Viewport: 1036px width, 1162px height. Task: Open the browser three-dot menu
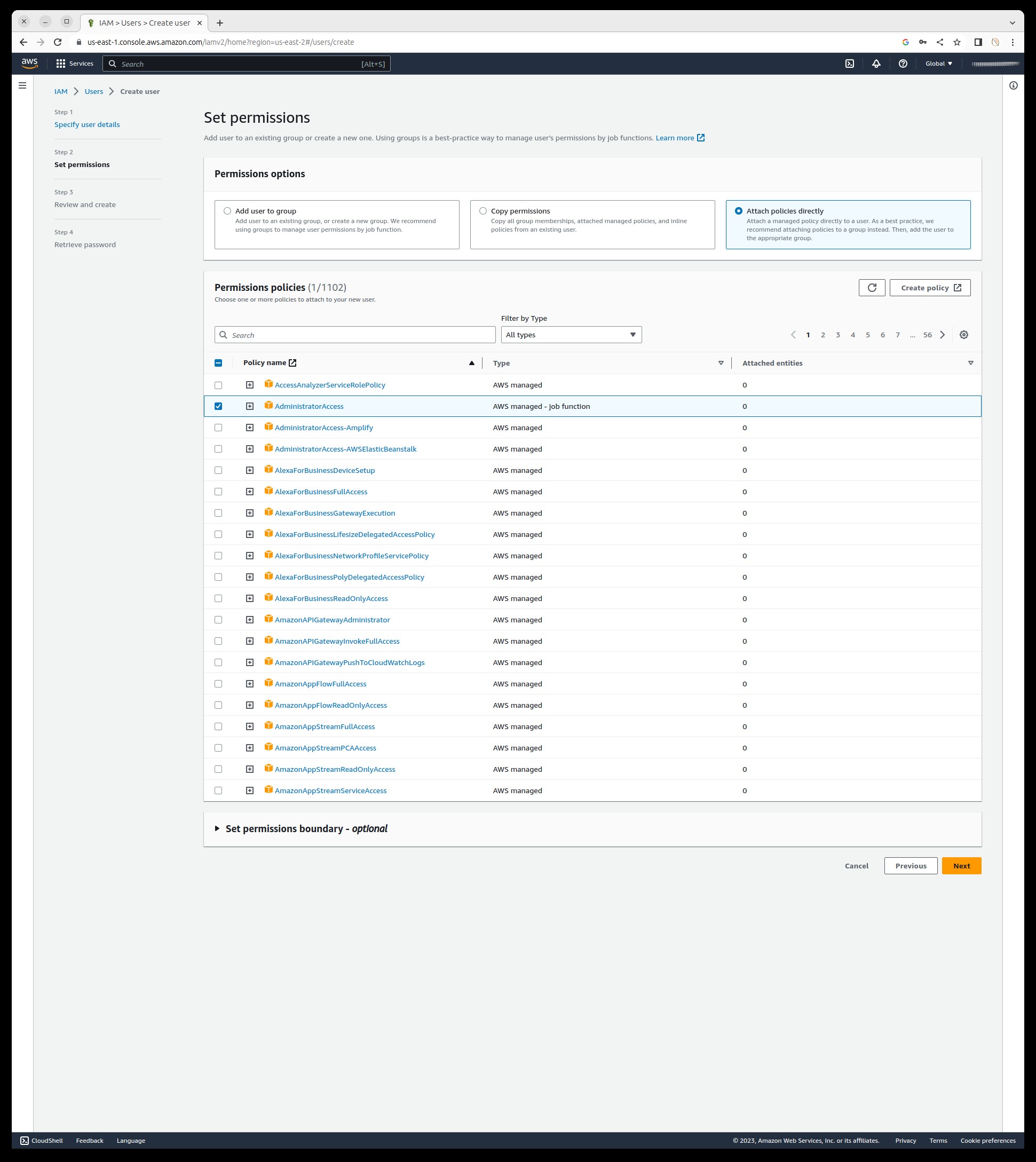pos(1012,42)
